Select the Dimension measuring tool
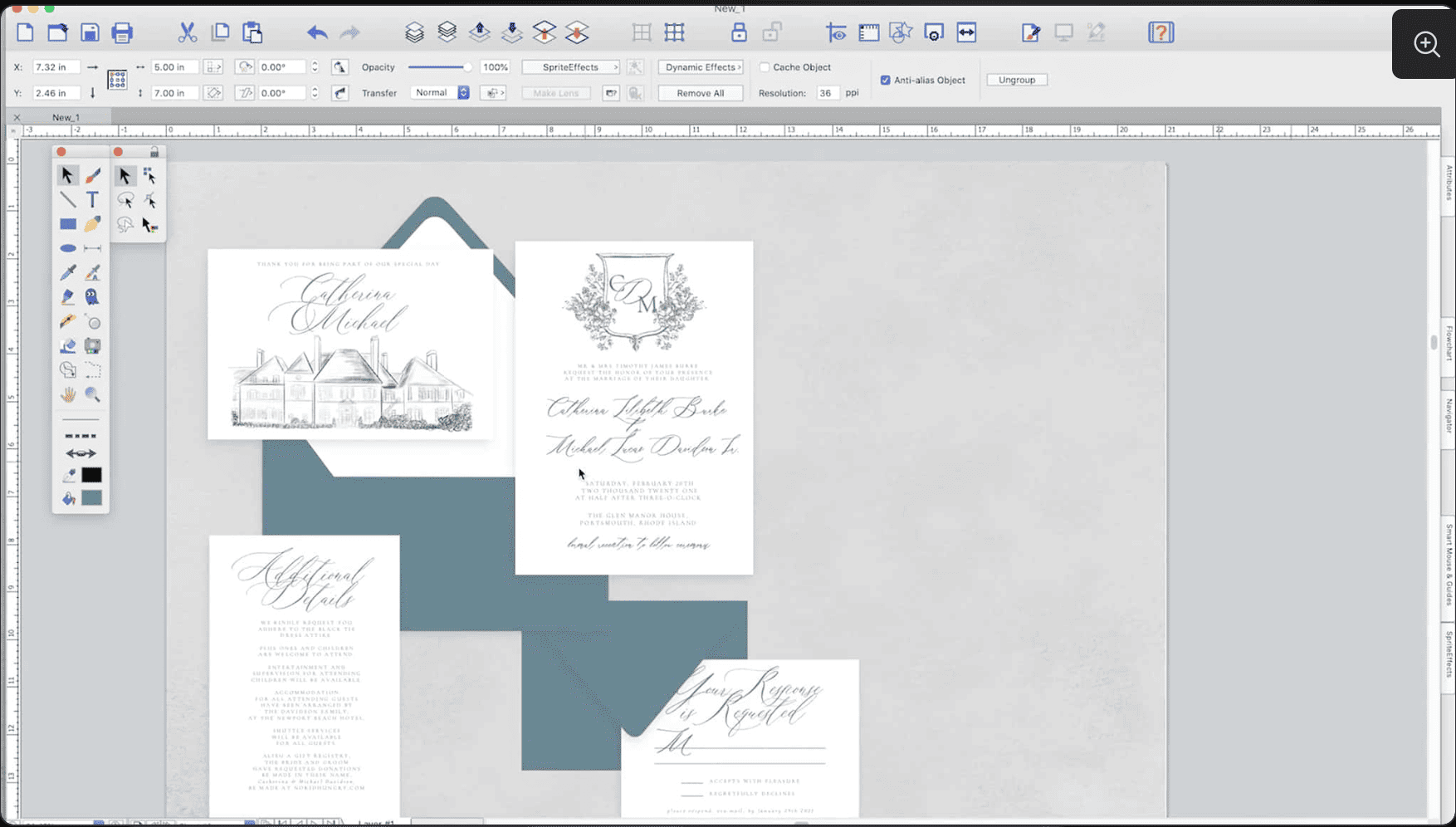 click(92, 248)
